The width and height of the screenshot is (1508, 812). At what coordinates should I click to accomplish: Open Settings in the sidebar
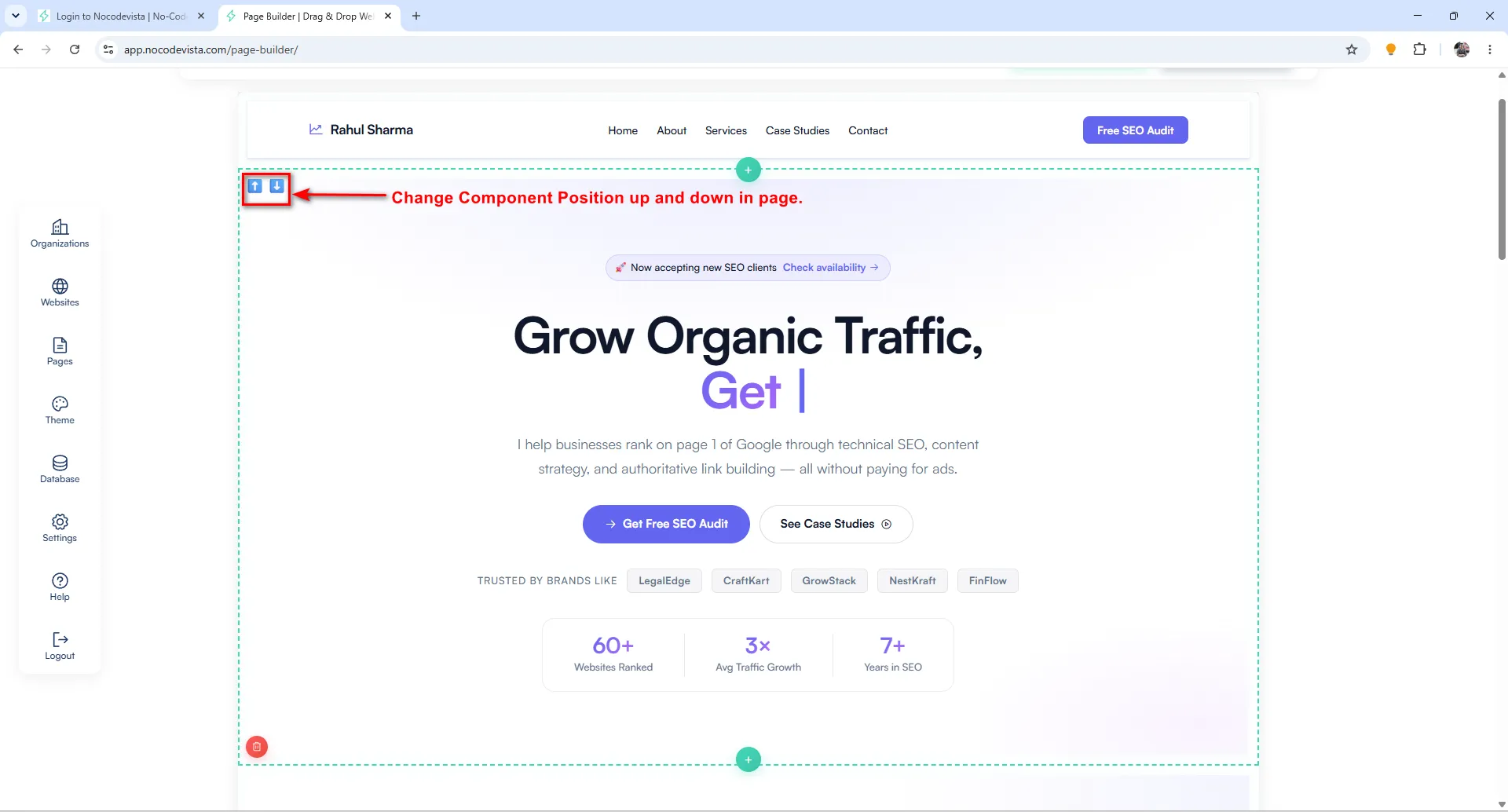coord(60,529)
